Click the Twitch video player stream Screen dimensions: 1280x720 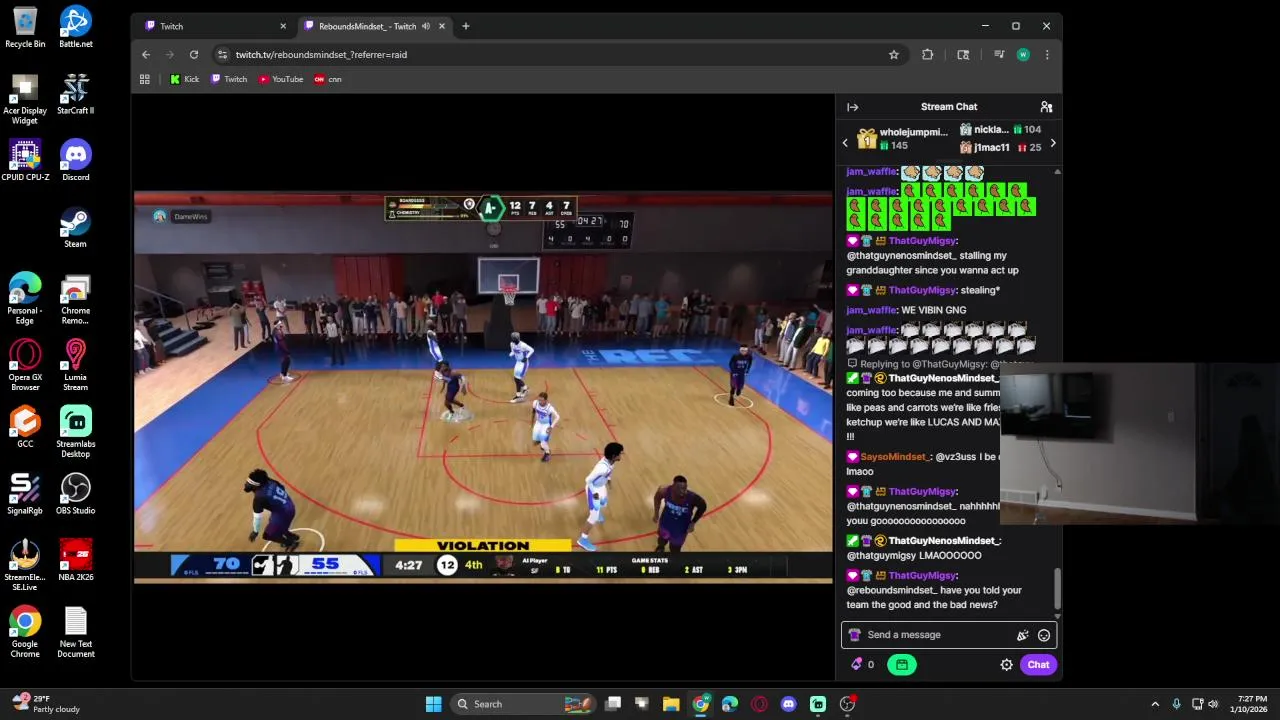pos(483,386)
